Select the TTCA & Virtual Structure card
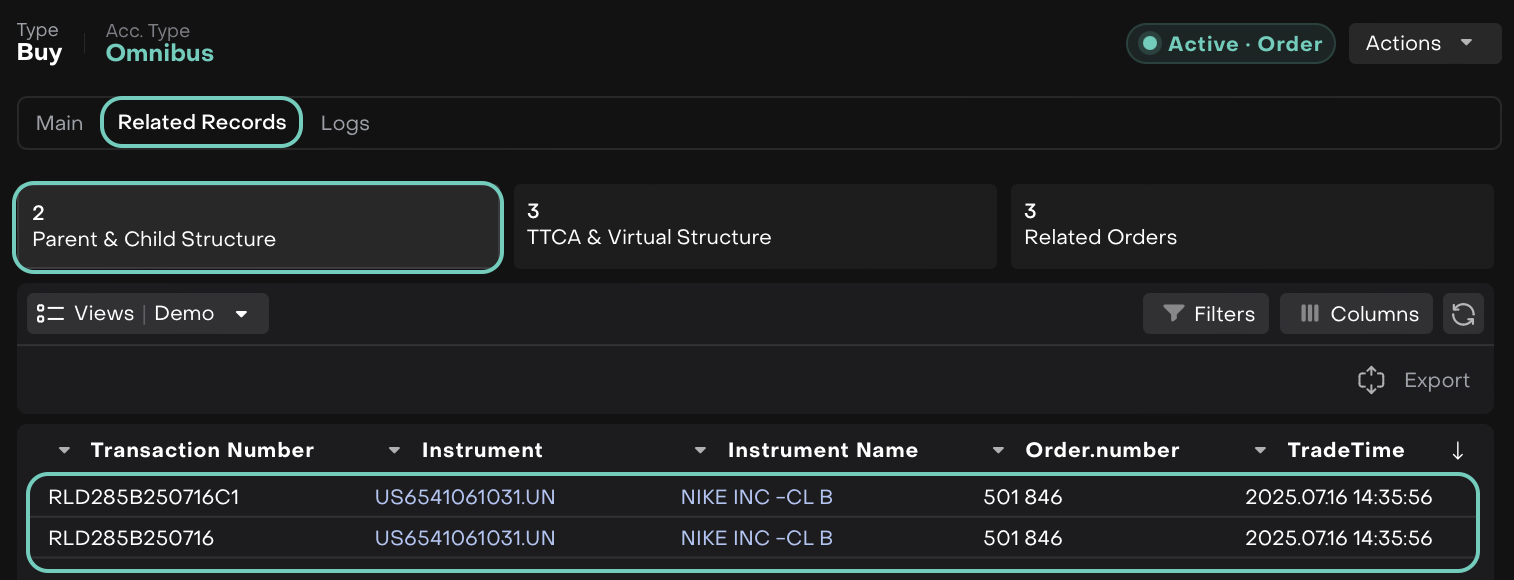The width and height of the screenshot is (1514, 580). pos(755,226)
